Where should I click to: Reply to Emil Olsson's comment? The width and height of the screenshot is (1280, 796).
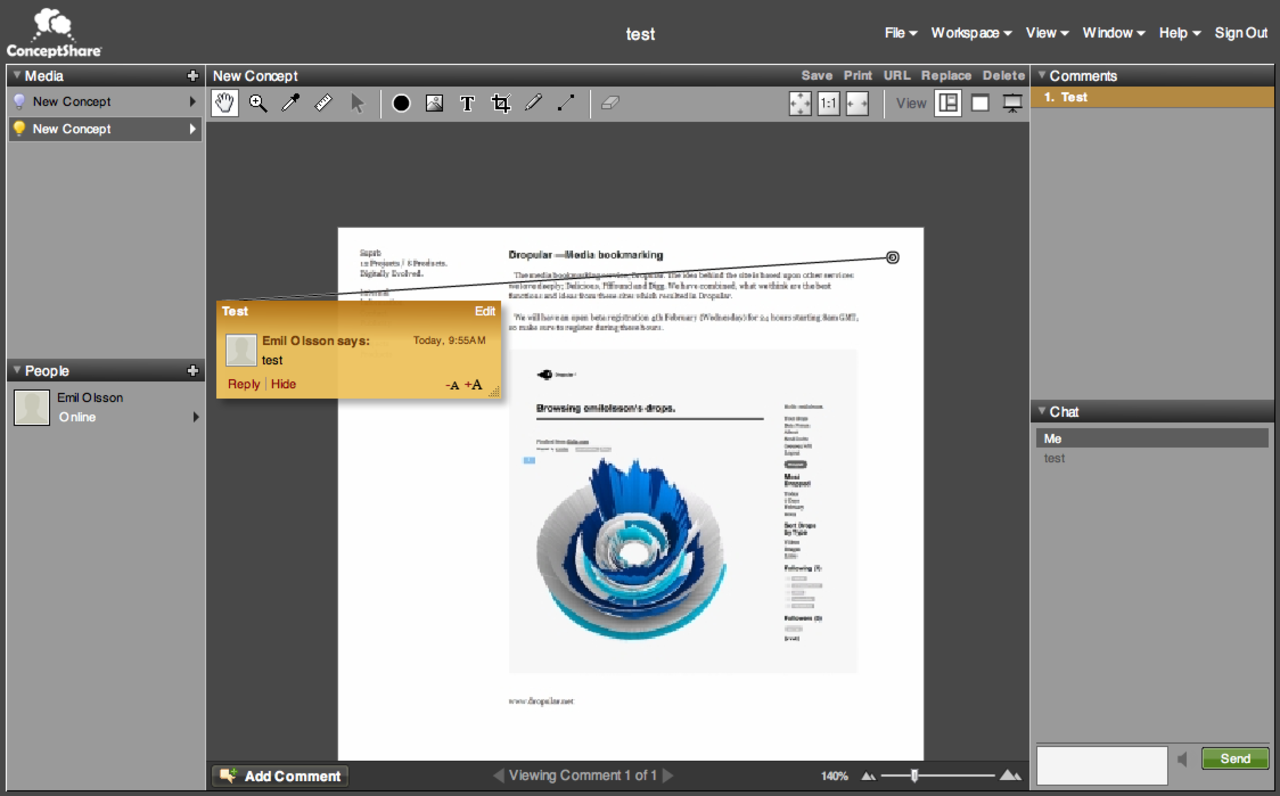[x=243, y=383]
